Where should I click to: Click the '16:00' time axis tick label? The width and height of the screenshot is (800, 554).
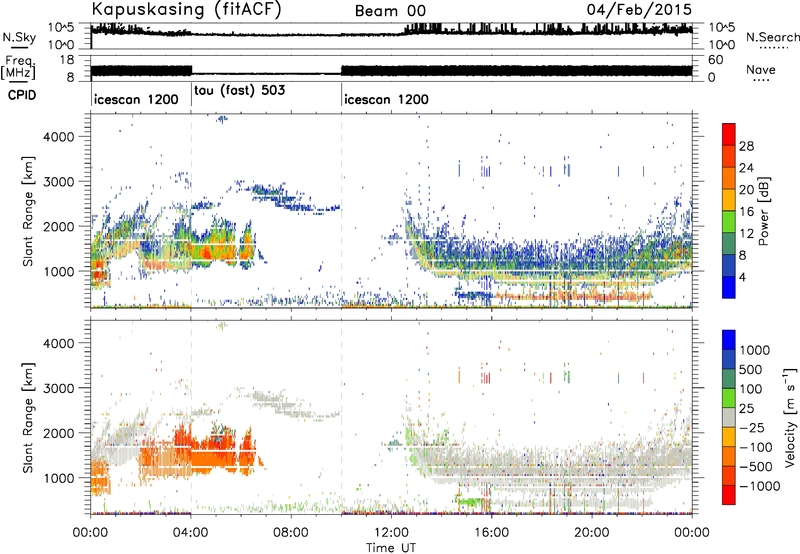[x=491, y=533]
